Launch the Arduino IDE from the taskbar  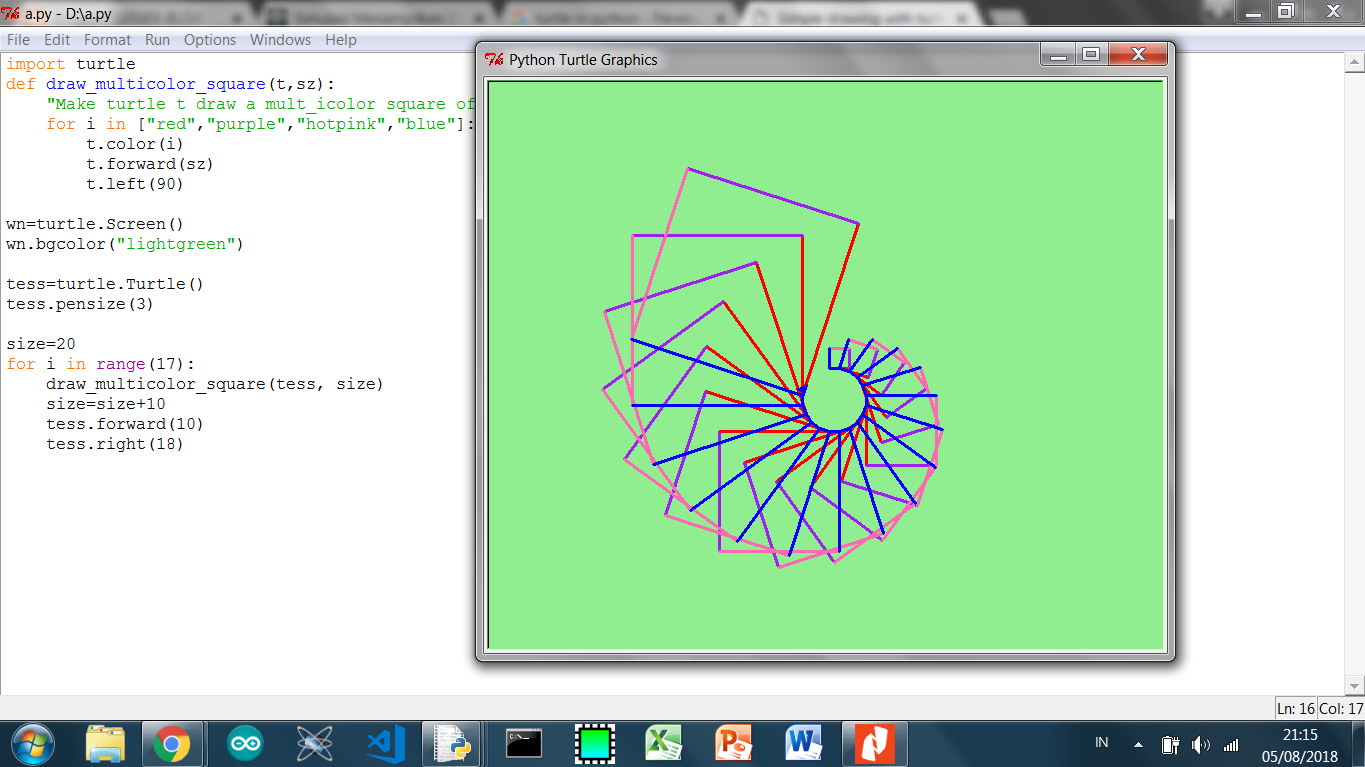(244, 742)
